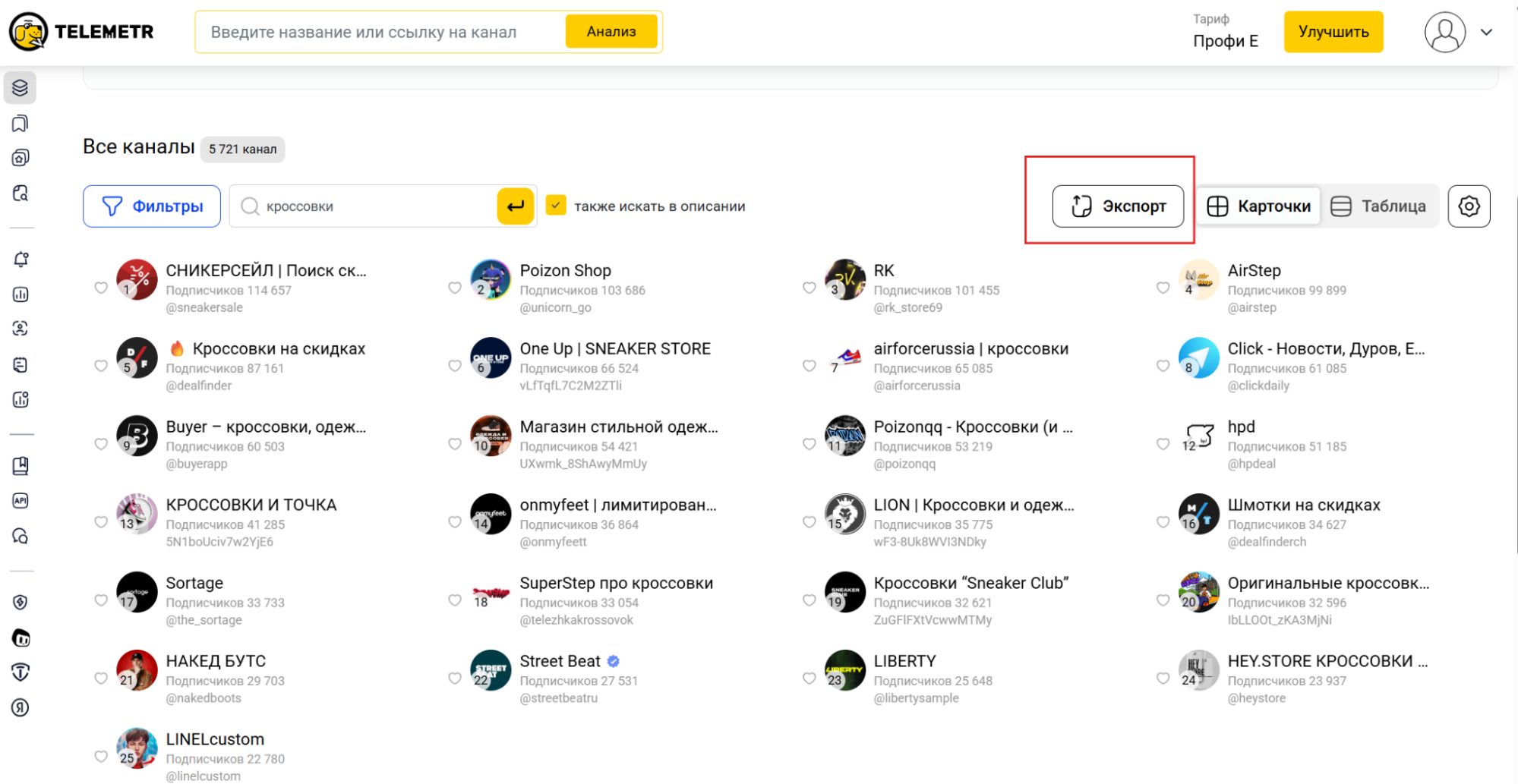Click the Экспорт button
1518x784 pixels.
click(x=1118, y=206)
